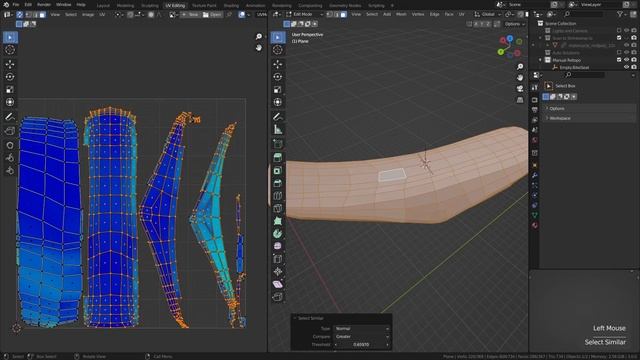
Task: Select the Rip Region tool in 3D viewport
Action: [x=278, y=297]
